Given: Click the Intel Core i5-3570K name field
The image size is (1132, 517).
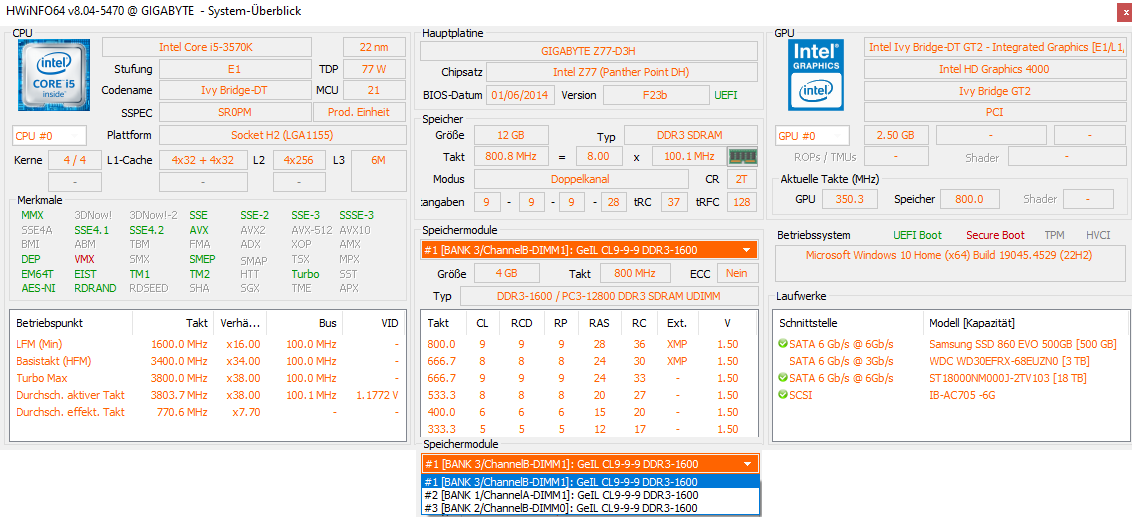Looking at the screenshot, I should 206,47.
